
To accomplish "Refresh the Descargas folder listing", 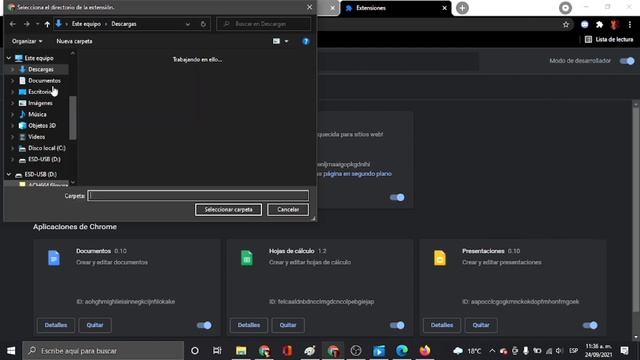I will tap(203, 24).
